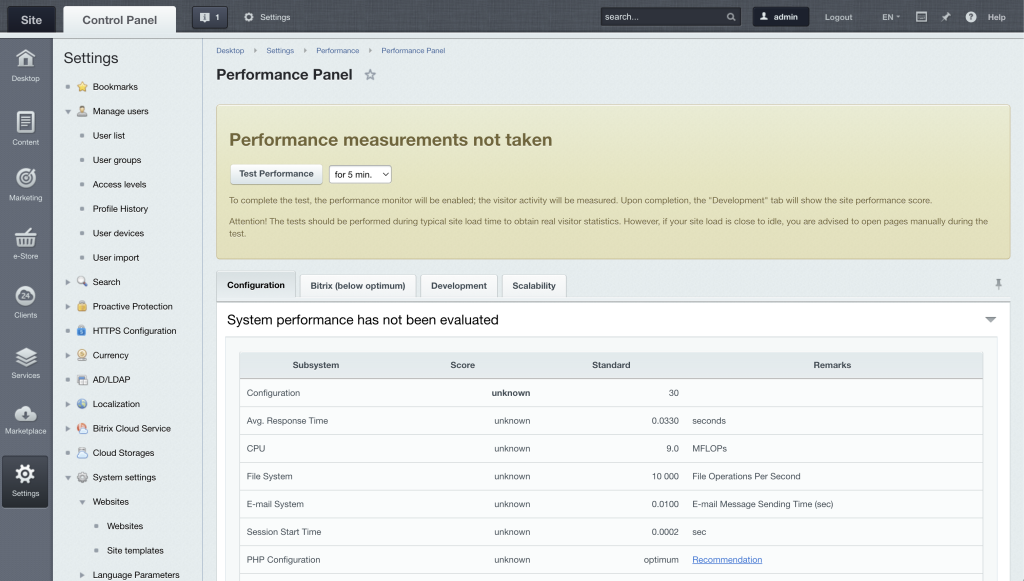Open User devices tree item
Viewport: 1024px width, 581px height.
tap(118, 233)
